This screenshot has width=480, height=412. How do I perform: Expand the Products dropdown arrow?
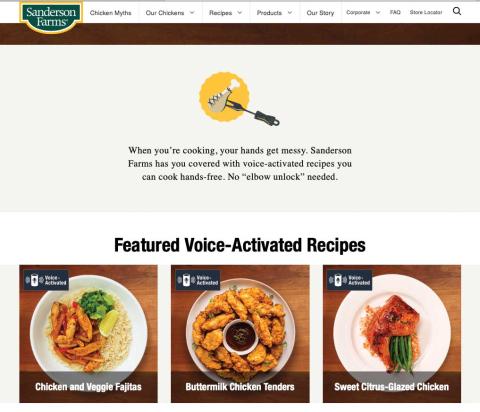point(290,13)
